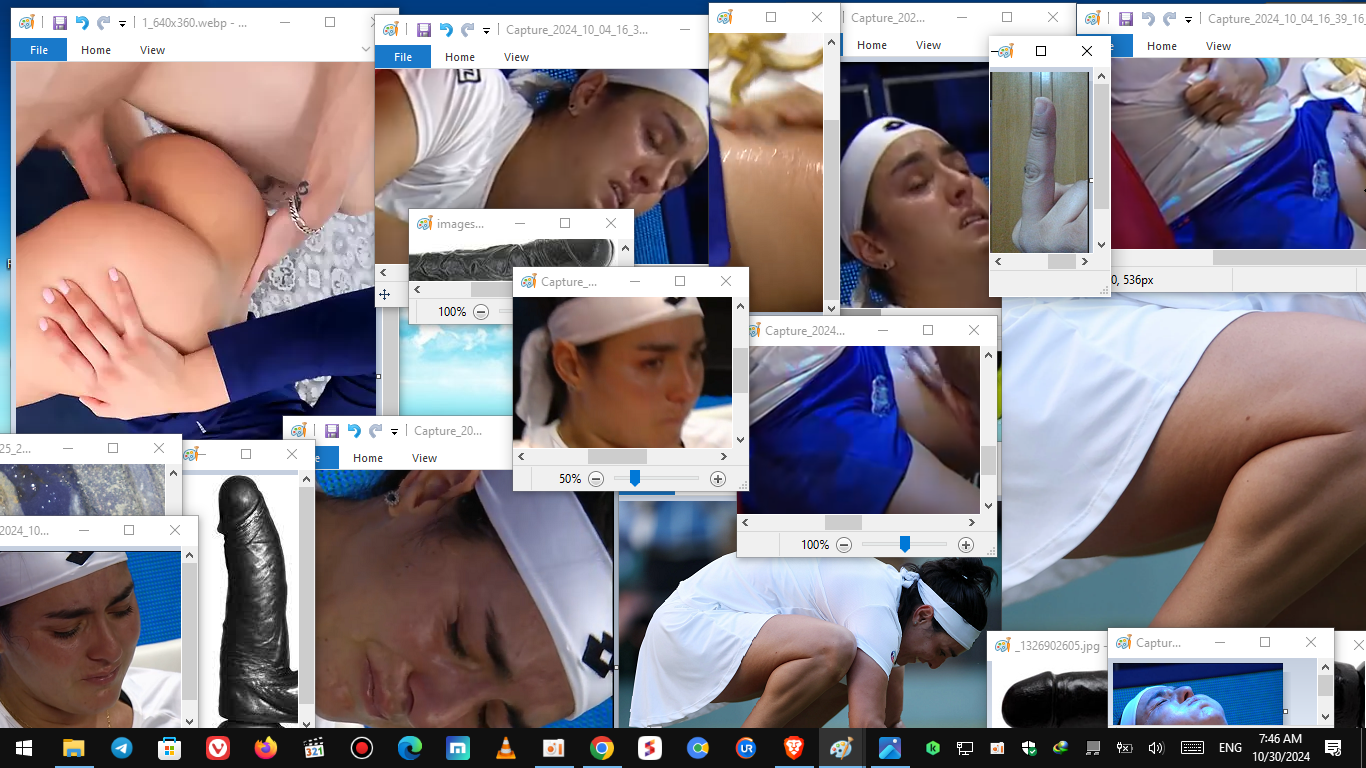Click Undo arrow in the 1_640x360.webp window

tap(83, 23)
